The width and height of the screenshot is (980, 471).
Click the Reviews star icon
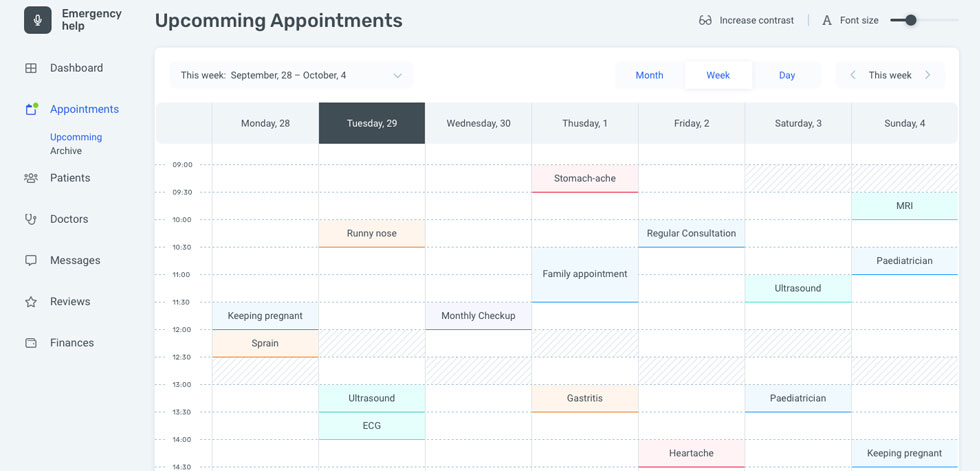coord(31,302)
